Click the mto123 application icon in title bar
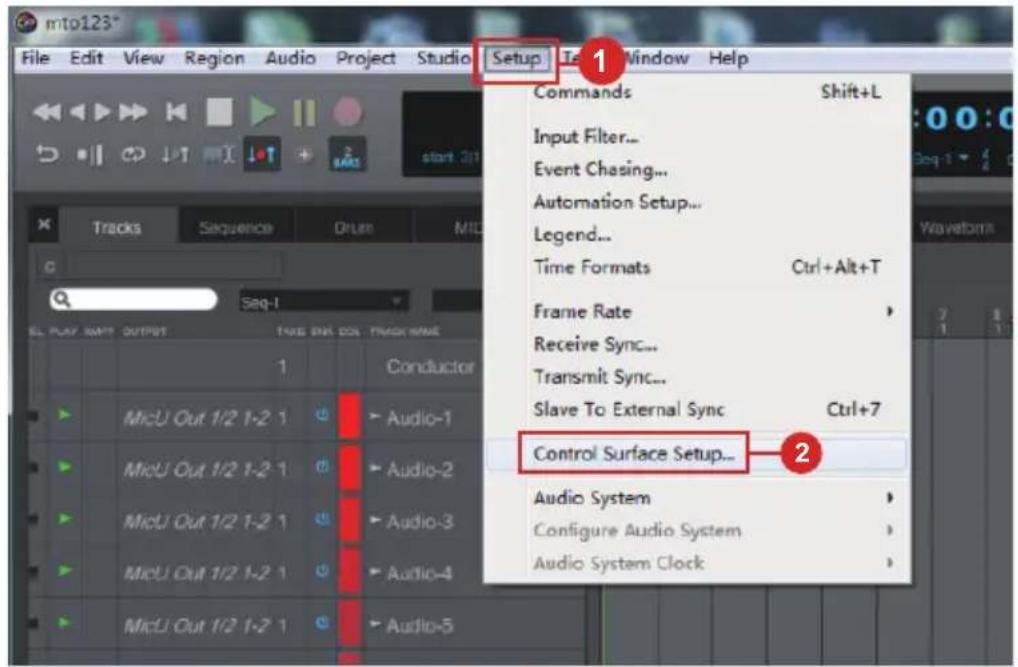Screen dimensions: 1018x667 coord(27,23)
